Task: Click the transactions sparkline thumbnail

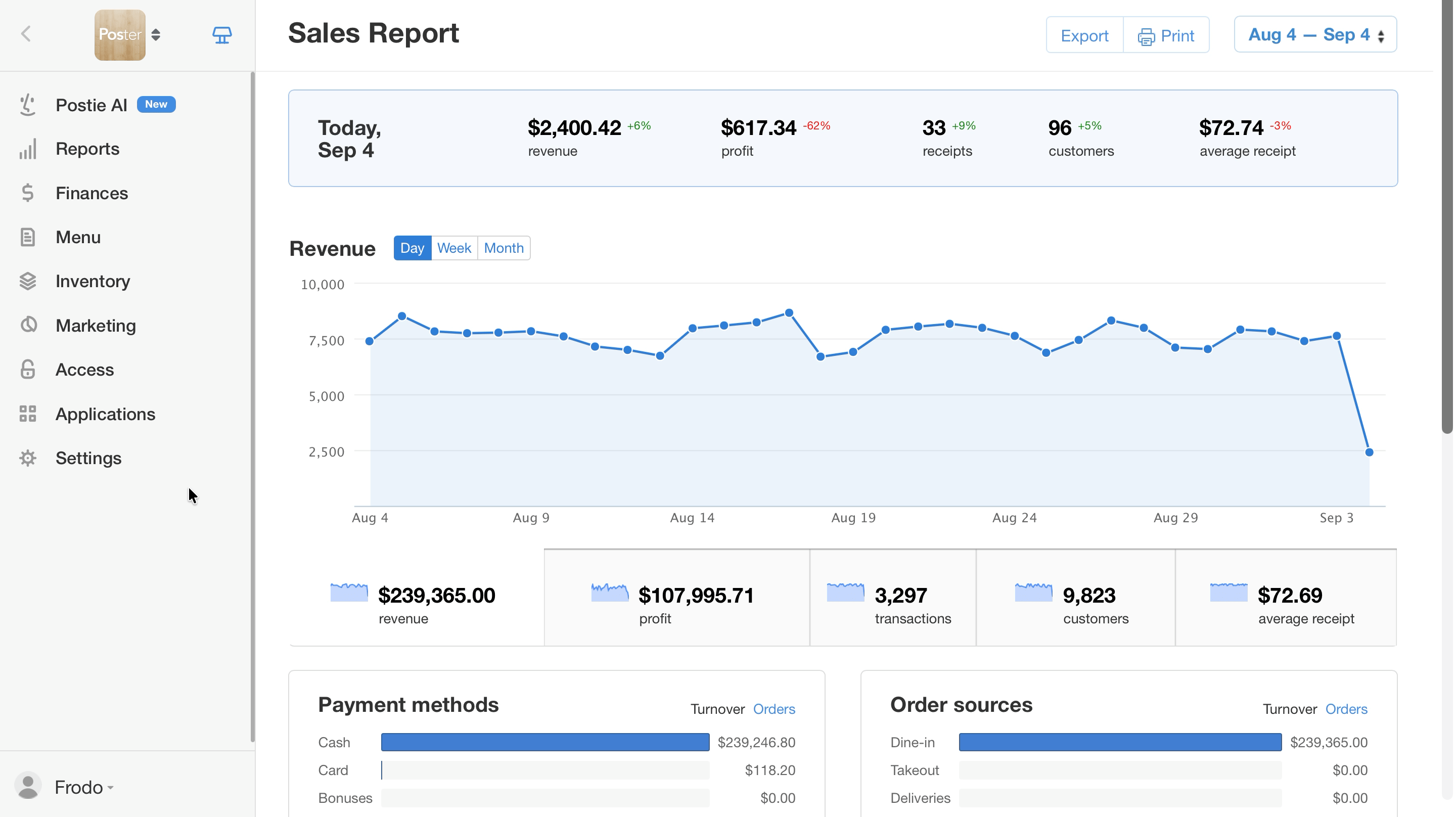Action: click(x=845, y=592)
